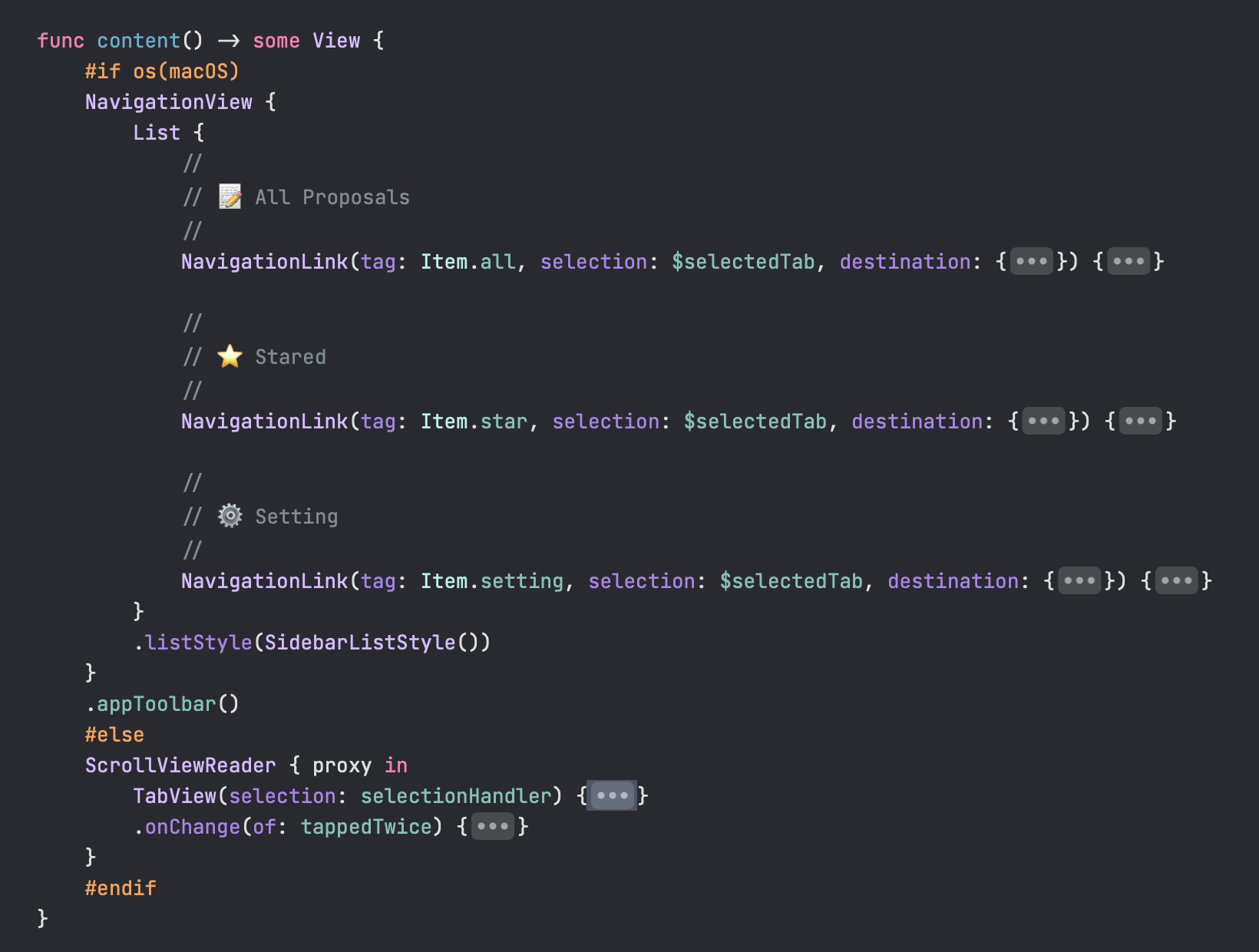Expand Item.all trailing closure fold

1128,261
